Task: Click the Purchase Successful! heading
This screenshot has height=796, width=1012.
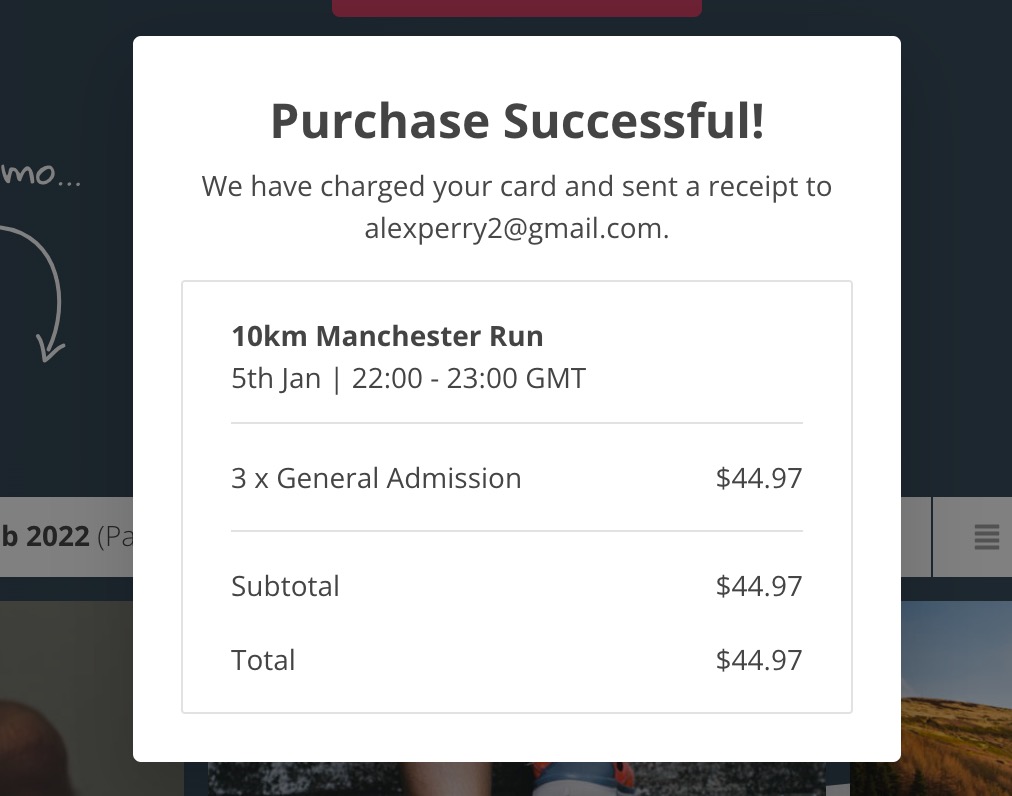Action: coord(517,121)
